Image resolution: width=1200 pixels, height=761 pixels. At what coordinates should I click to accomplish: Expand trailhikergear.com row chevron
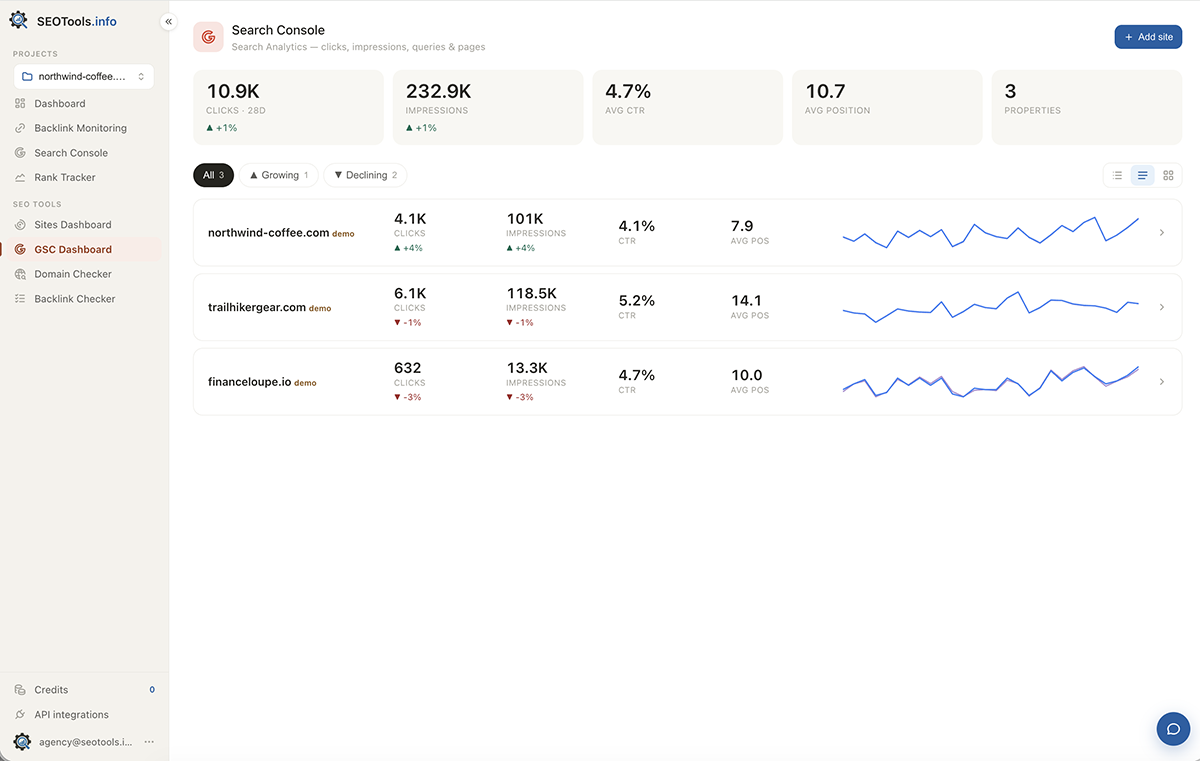pyautogui.click(x=1161, y=307)
